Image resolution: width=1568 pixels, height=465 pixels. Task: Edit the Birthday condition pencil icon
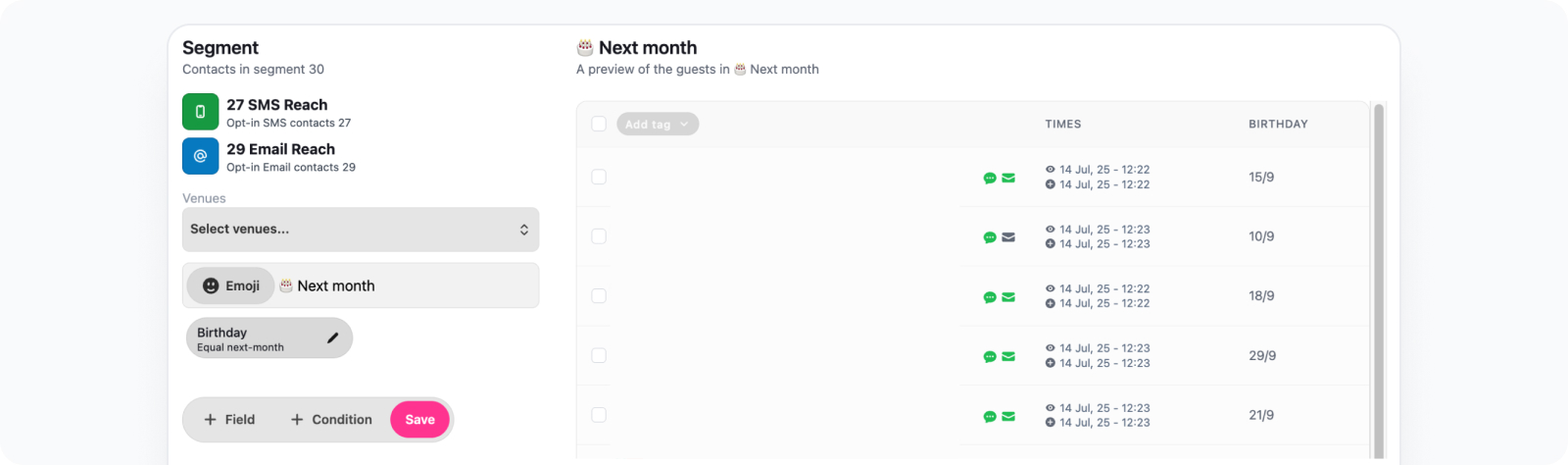point(332,338)
